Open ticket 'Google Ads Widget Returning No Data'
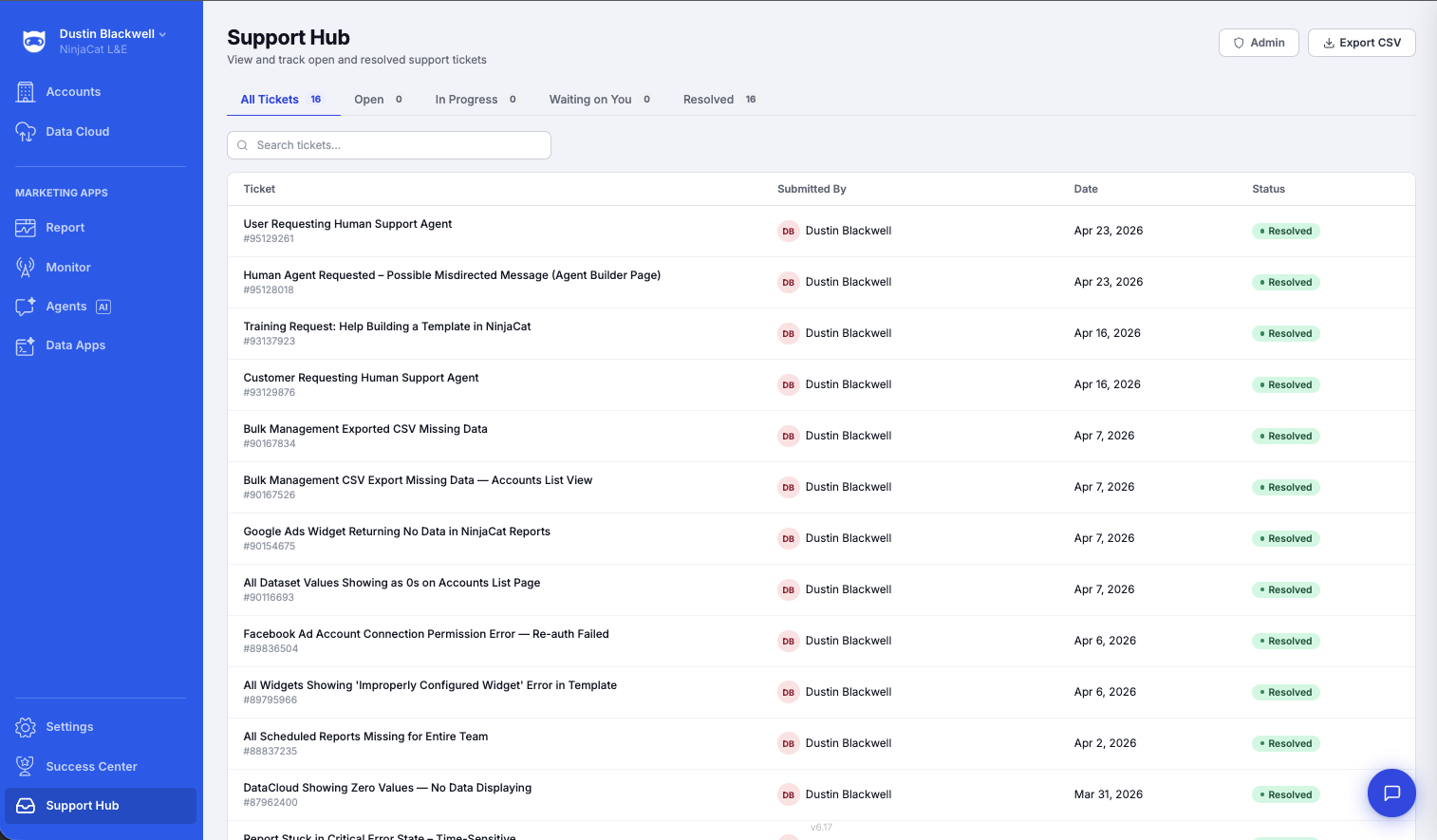Image resolution: width=1437 pixels, height=840 pixels. [397, 532]
